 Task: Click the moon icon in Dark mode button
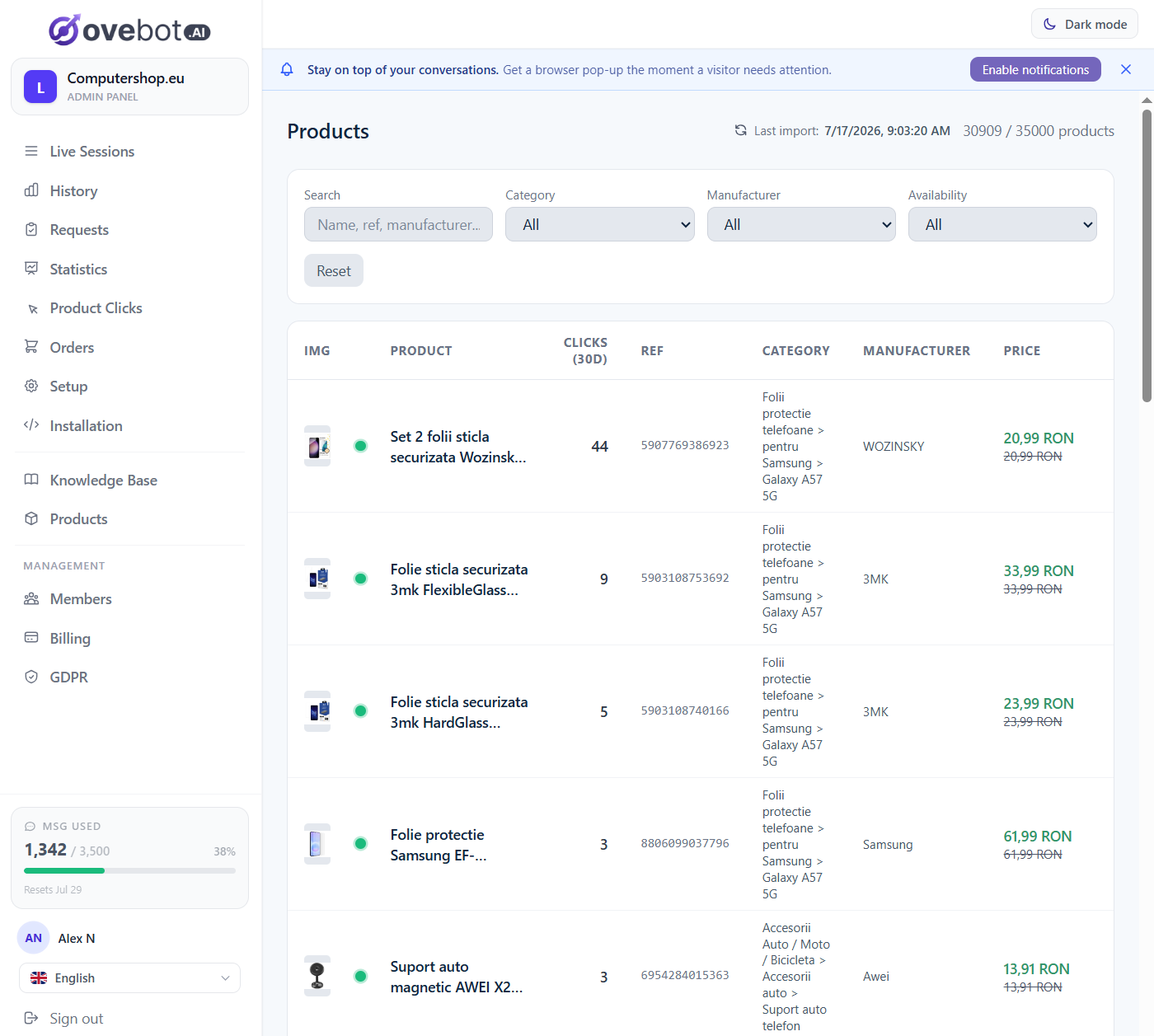click(x=1050, y=24)
